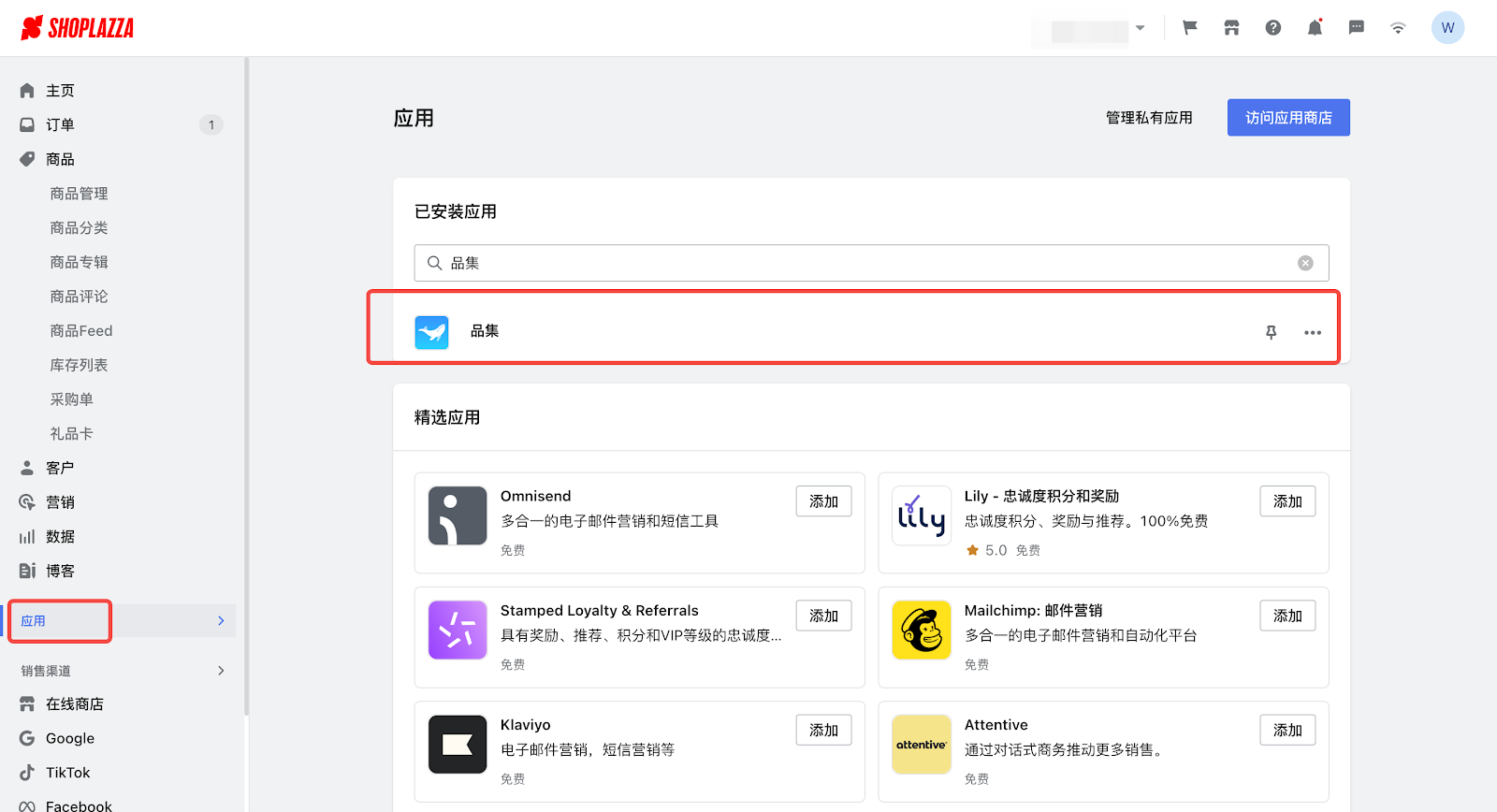Click the Attentive app icon
1497x812 pixels.
click(x=922, y=744)
